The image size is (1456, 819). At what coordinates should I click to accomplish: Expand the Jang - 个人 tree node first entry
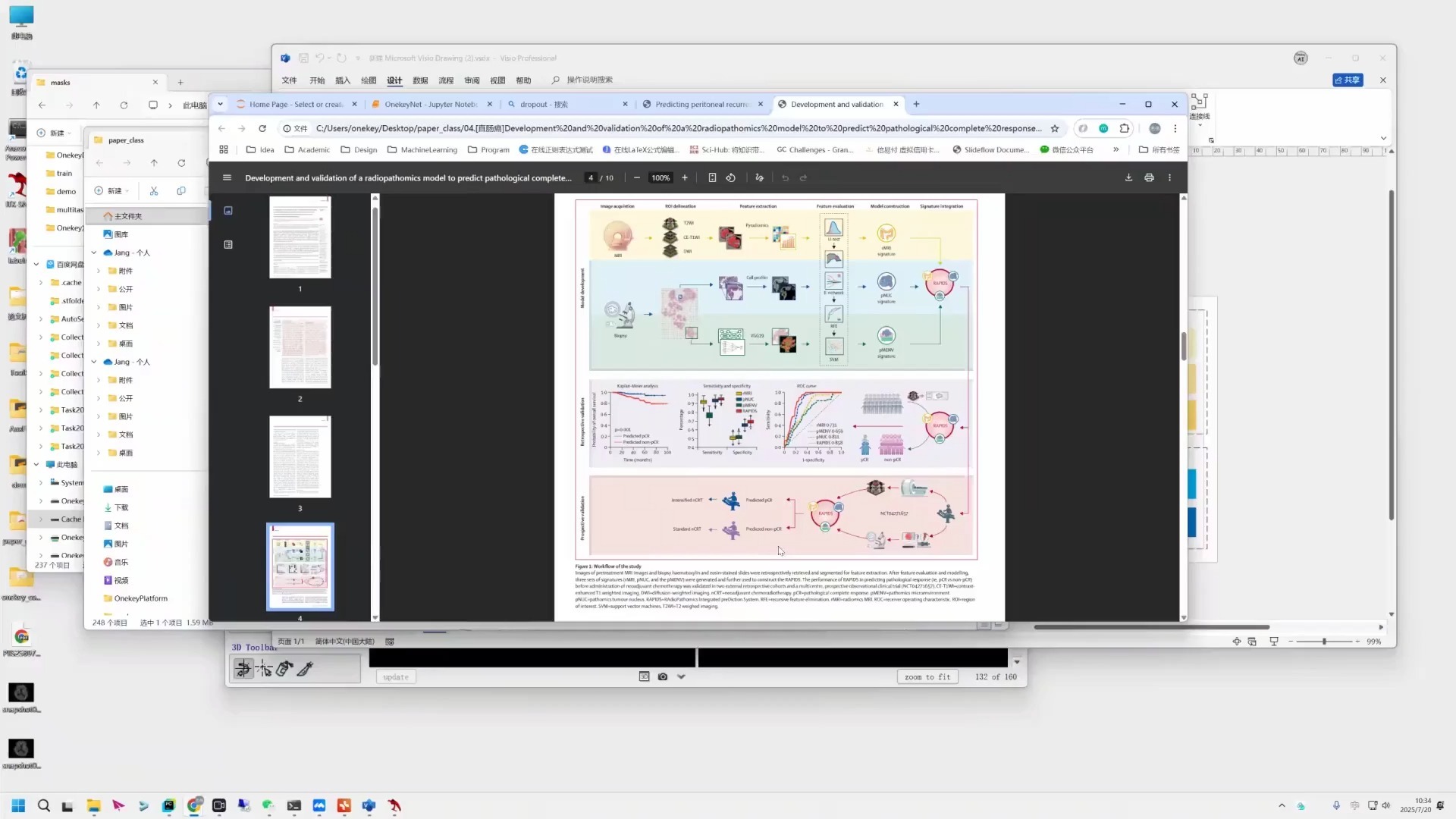tap(94, 253)
